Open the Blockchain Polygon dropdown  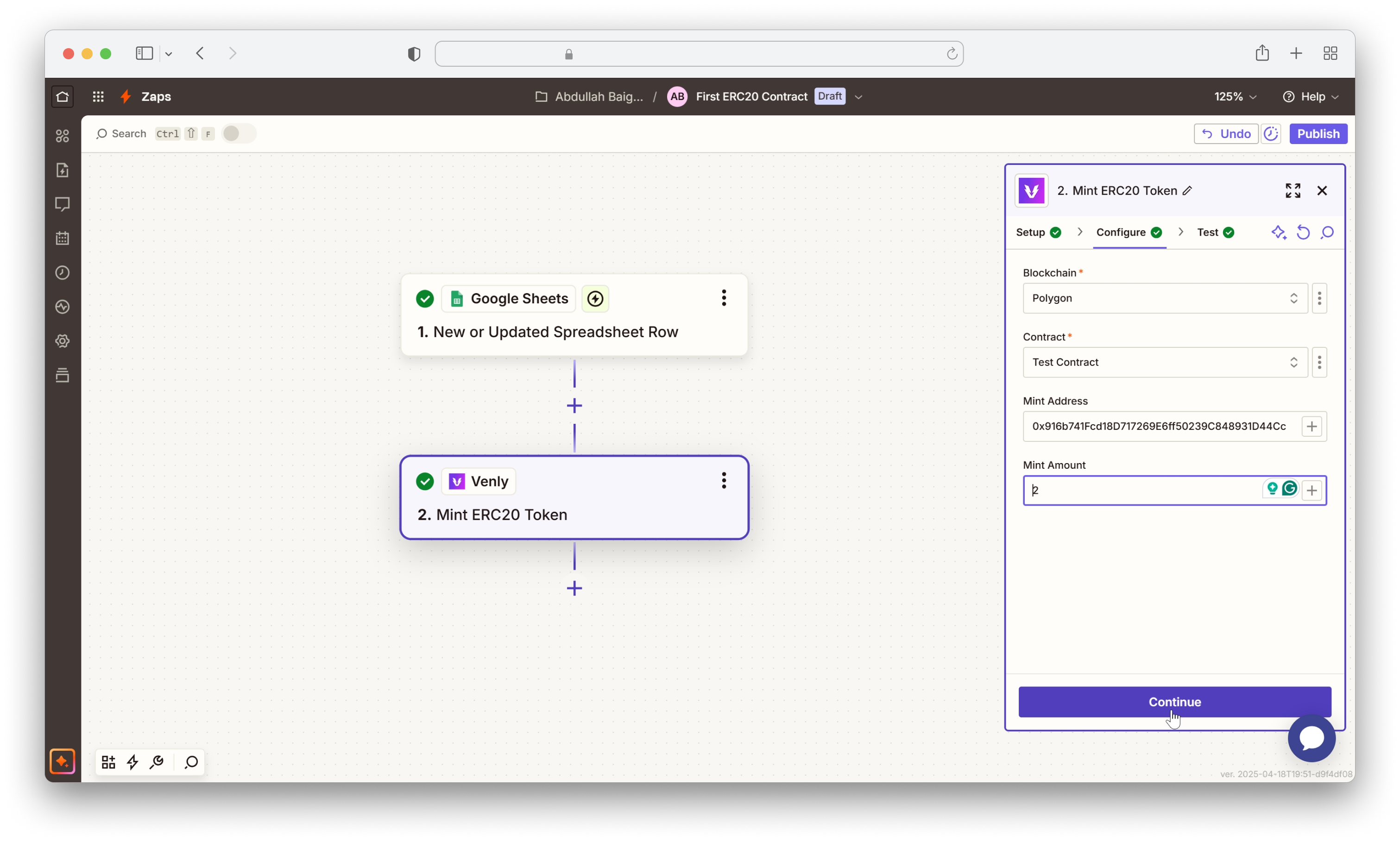pos(1165,298)
